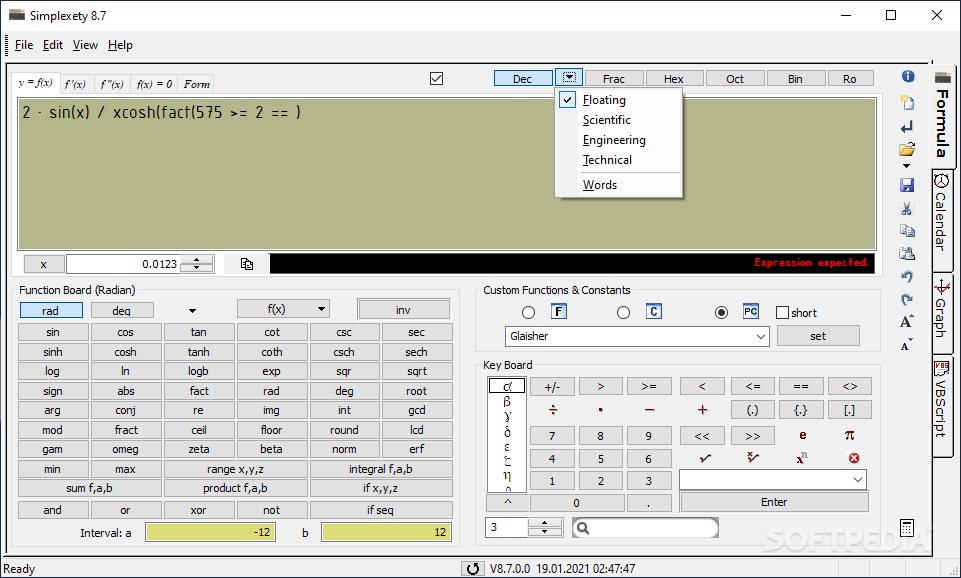Select the radio button beside C icon
Screen dimensions: 961x578
point(623,313)
